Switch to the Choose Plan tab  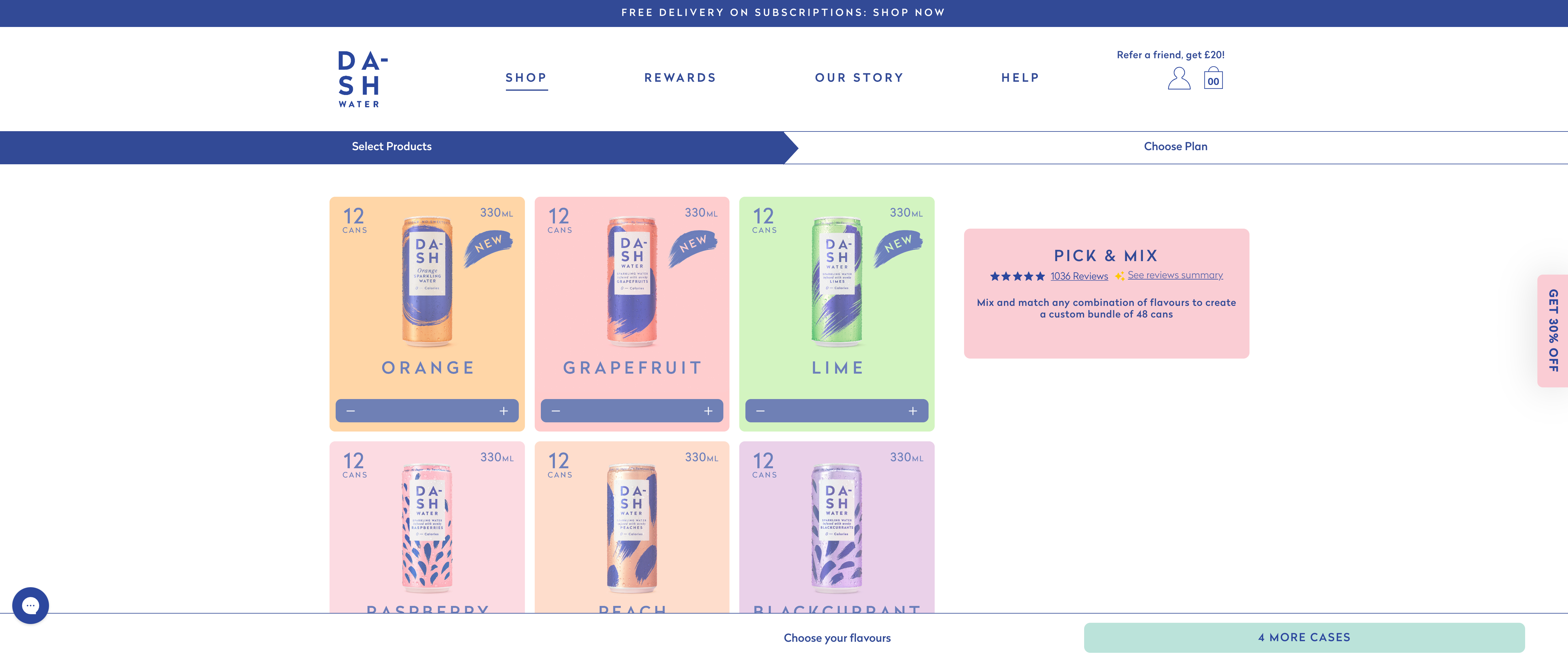[x=1175, y=146]
